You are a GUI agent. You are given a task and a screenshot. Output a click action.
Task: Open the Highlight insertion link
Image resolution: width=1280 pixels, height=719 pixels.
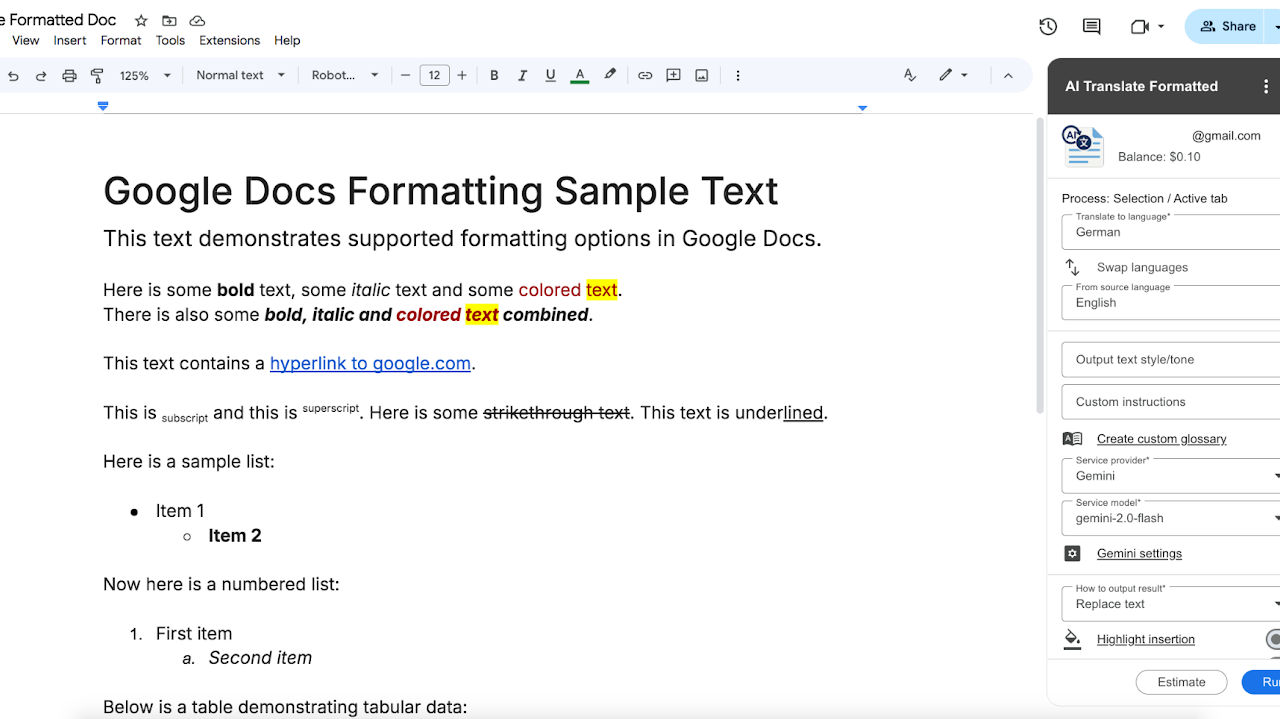[x=1145, y=640]
